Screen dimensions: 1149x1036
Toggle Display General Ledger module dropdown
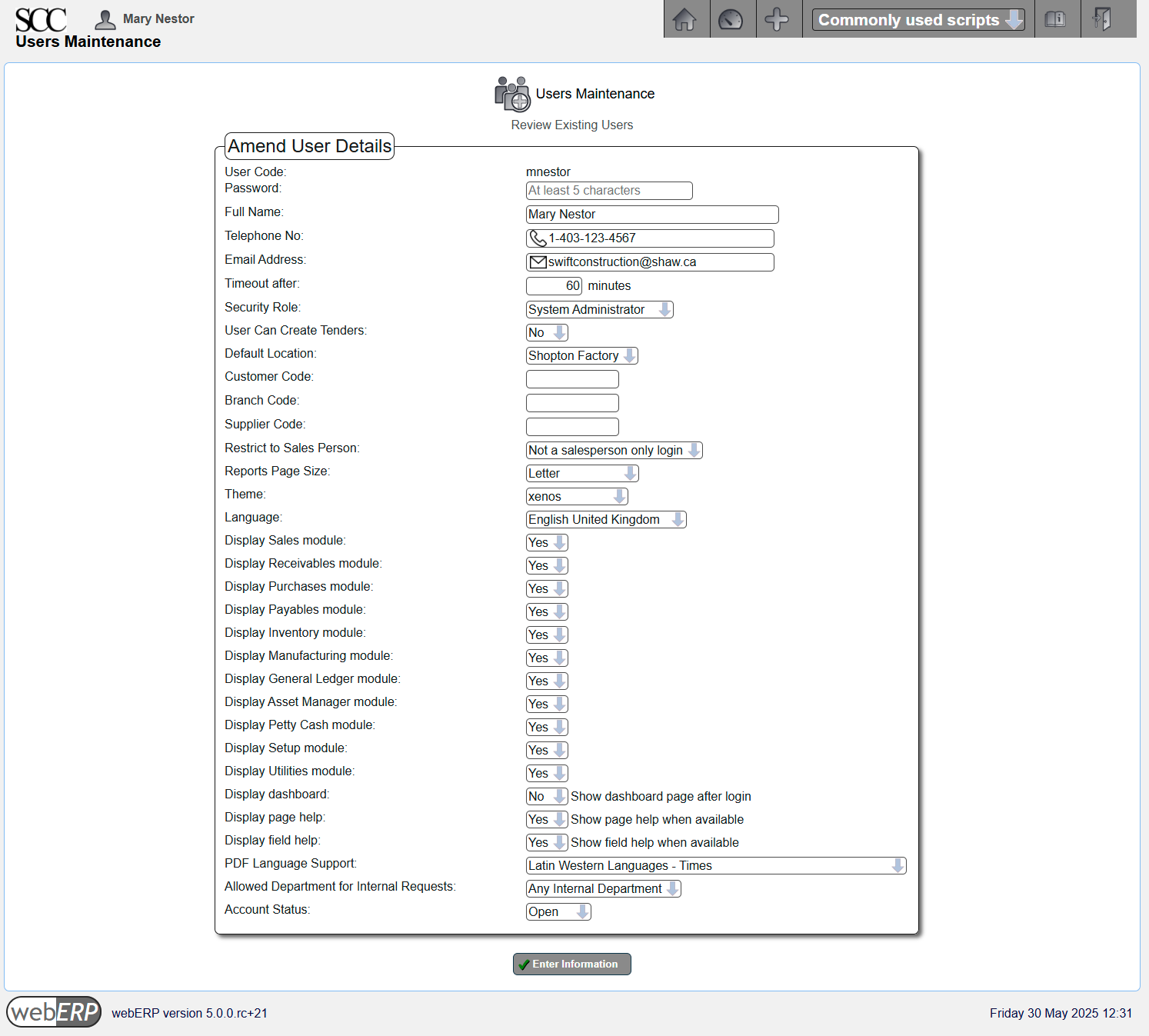coord(547,681)
